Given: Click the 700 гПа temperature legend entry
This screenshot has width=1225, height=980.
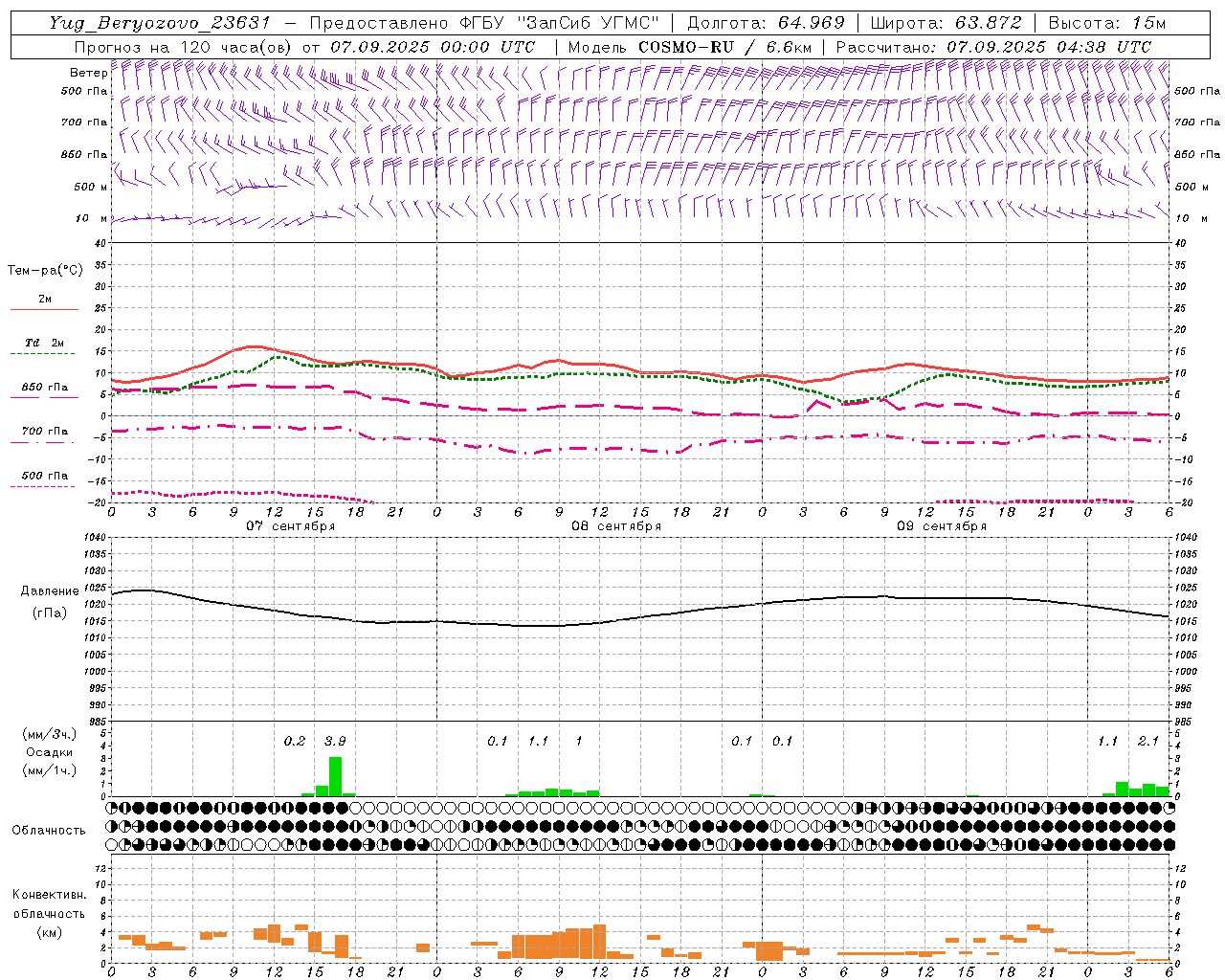Looking at the screenshot, I should pos(45,432).
